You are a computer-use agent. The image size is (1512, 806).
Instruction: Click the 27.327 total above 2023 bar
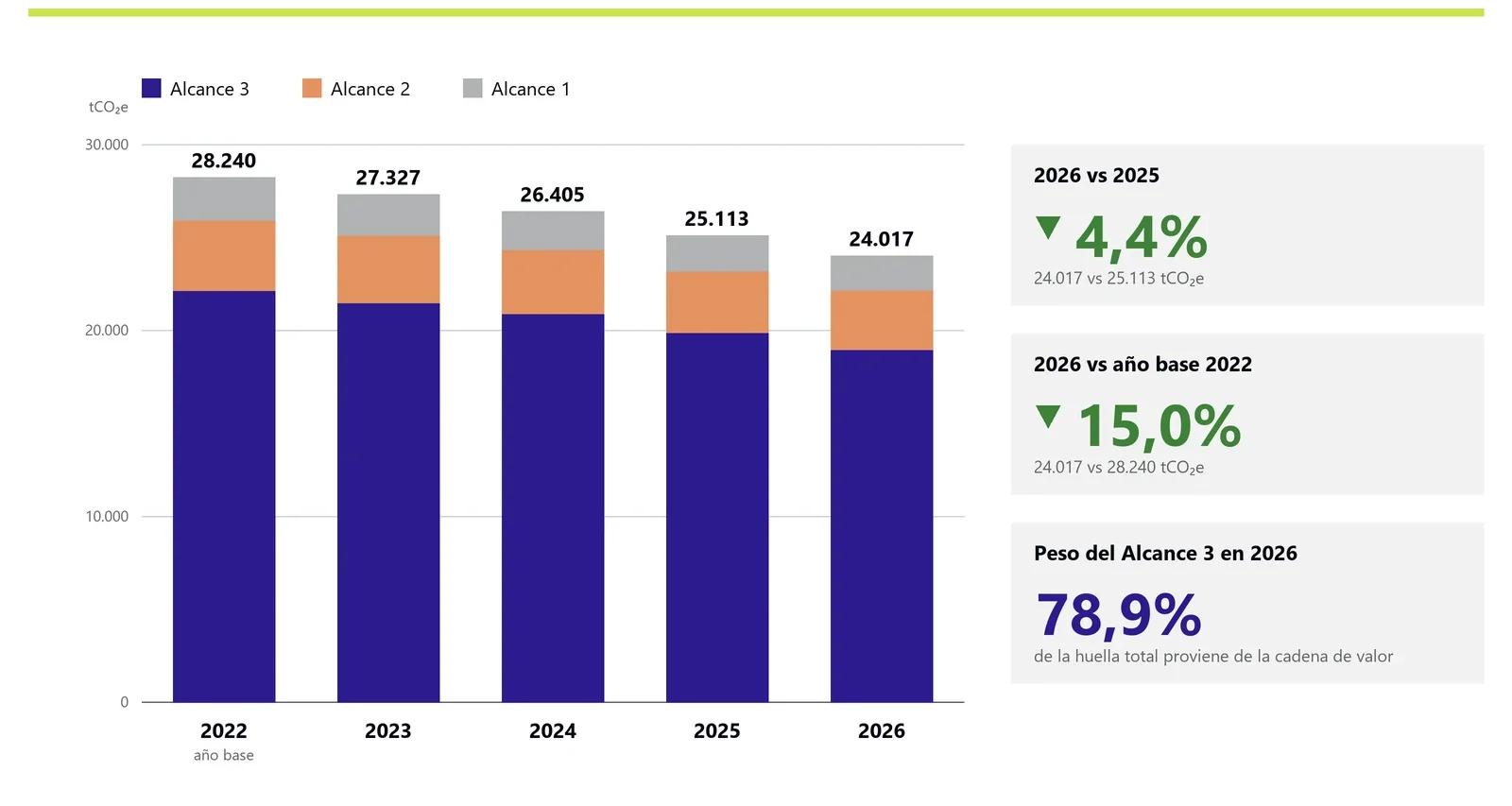point(388,178)
